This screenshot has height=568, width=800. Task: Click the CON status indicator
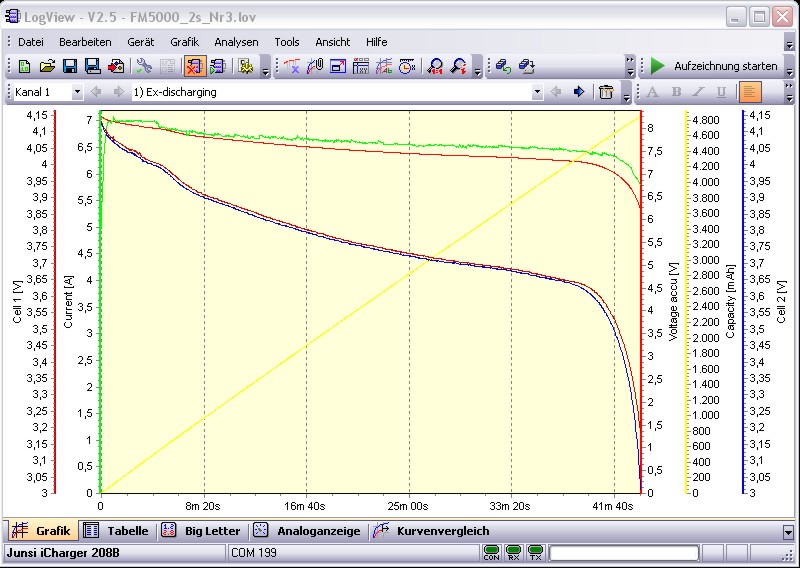click(491, 553)
